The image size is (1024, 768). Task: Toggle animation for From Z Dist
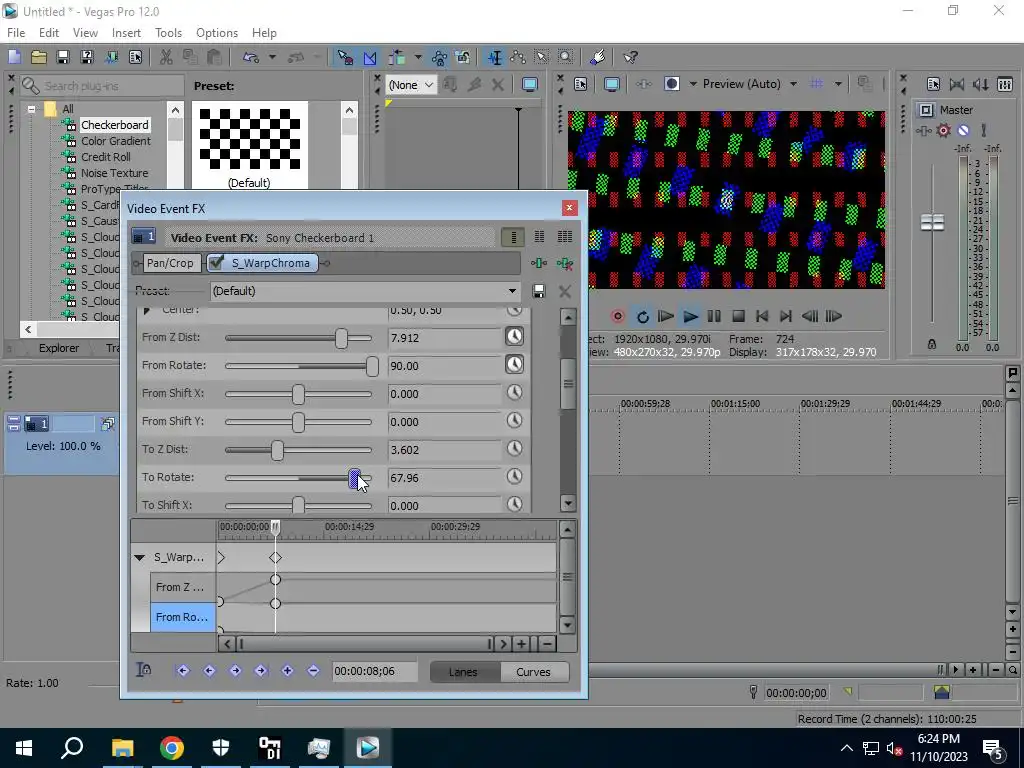coord(515,337)
